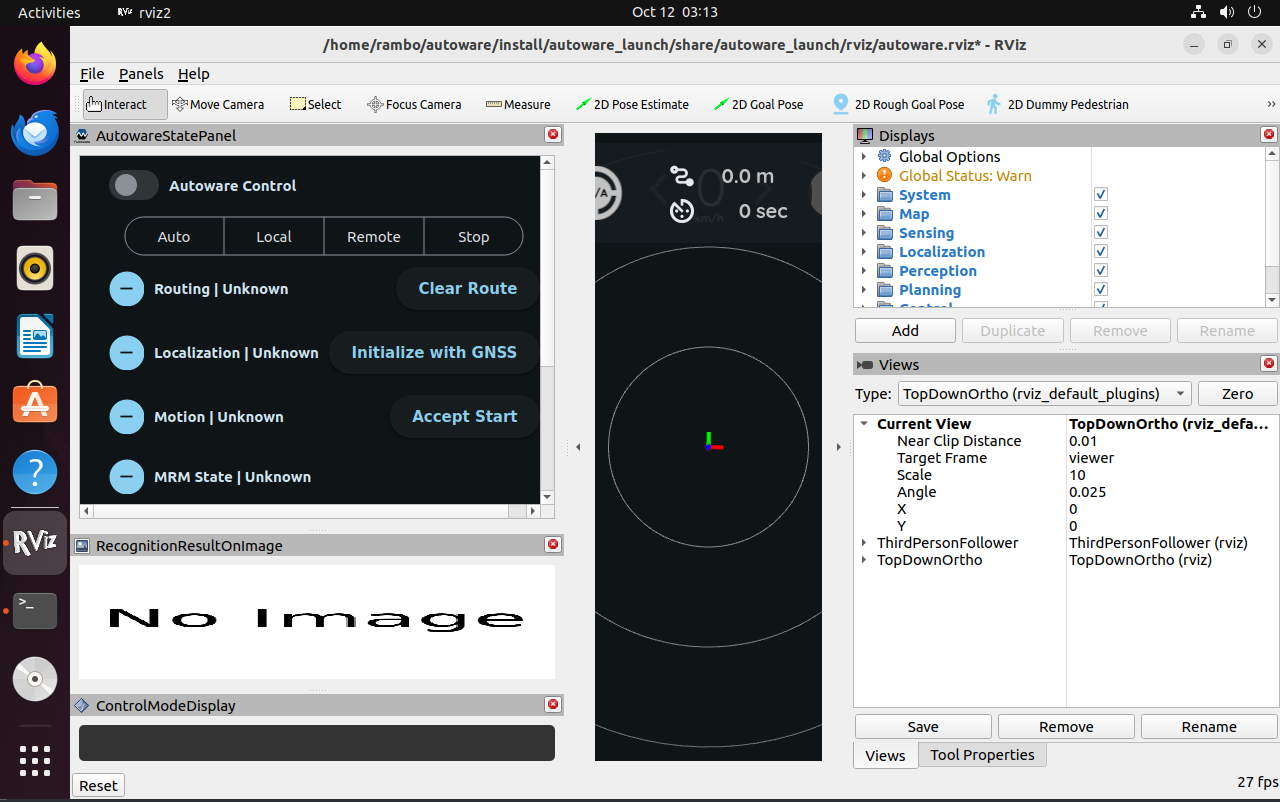Activate 2D Goal Pose tool
The image size is (1280, 802).
pos(758,104)
